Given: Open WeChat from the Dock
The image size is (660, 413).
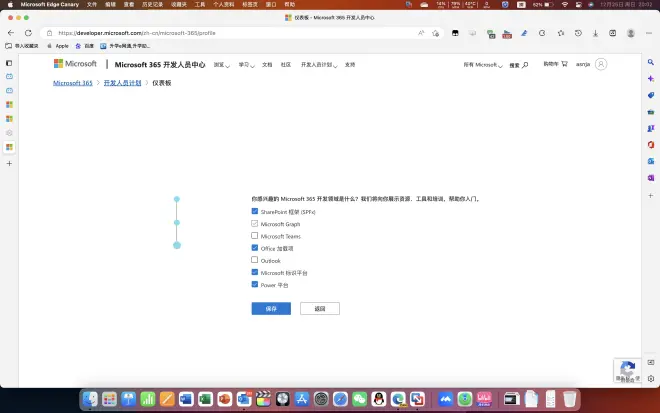Looking at the screenshot, I should click(x=359, y=399).
